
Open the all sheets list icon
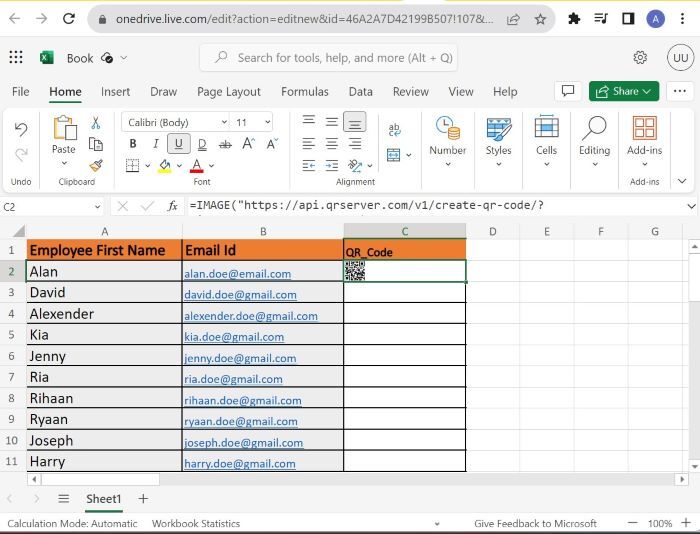coord(64,499)
